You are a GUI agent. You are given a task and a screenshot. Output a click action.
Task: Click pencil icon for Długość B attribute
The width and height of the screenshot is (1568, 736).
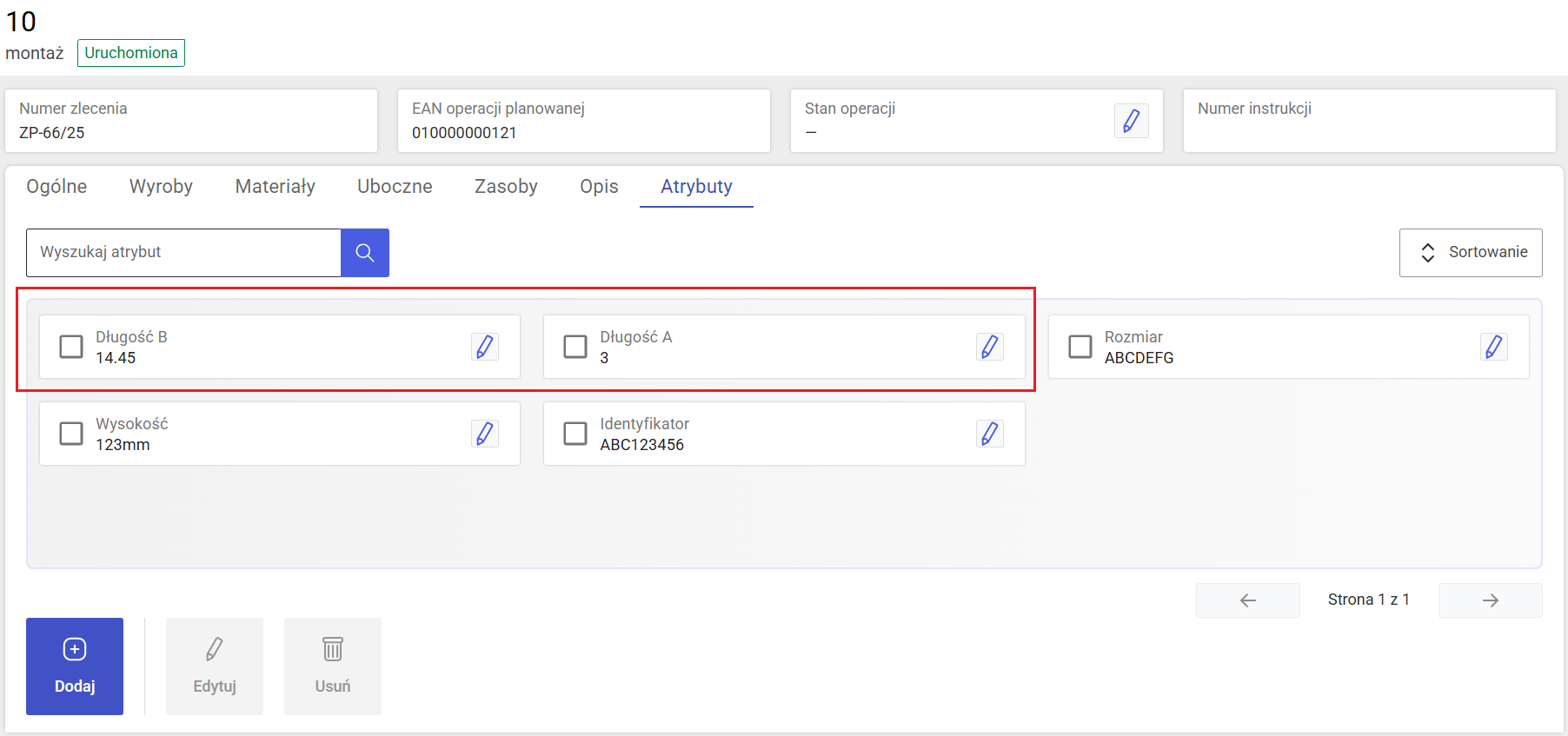coord(485,347)
